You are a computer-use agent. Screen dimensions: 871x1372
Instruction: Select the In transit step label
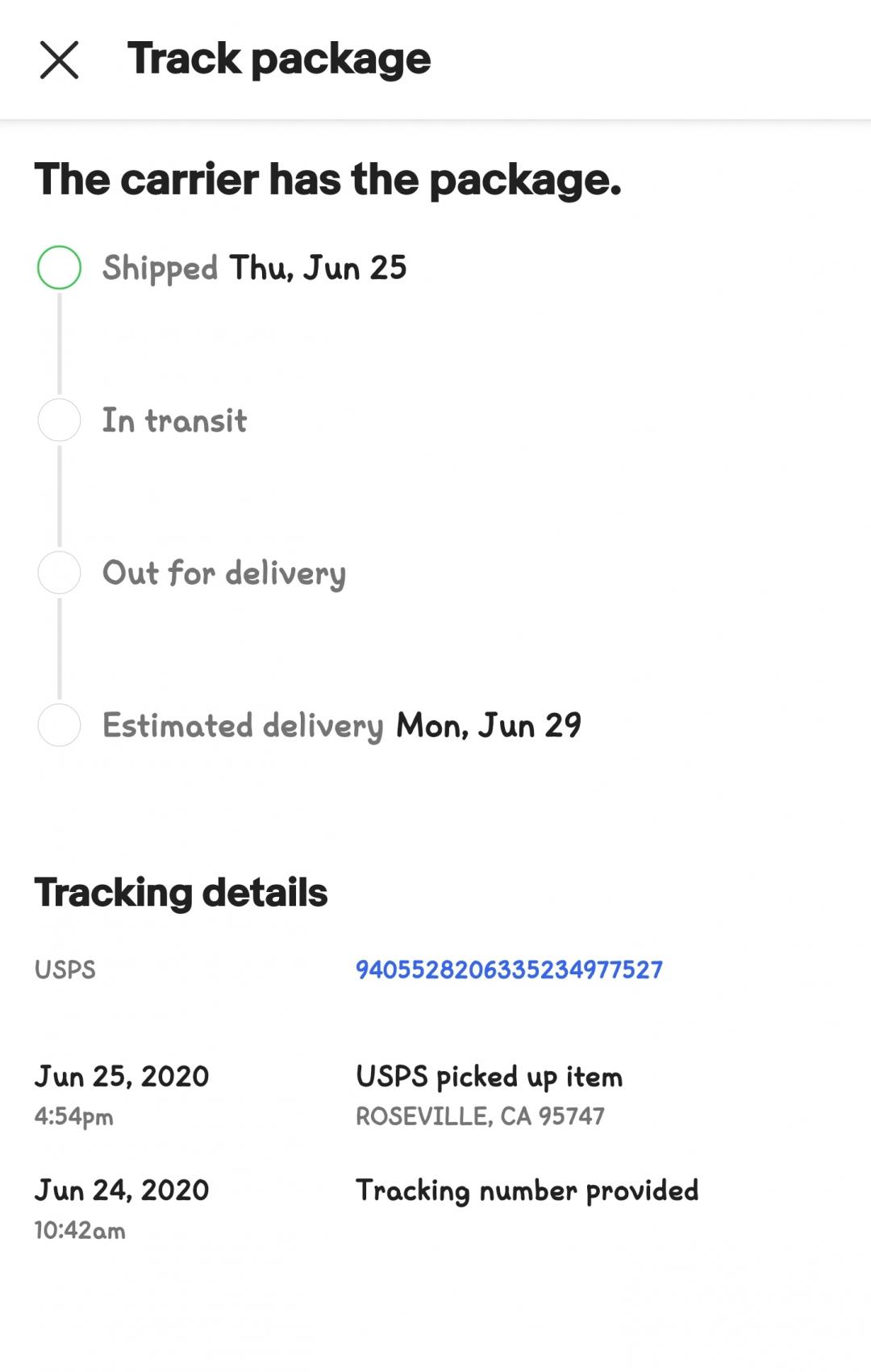coord(174,421)
